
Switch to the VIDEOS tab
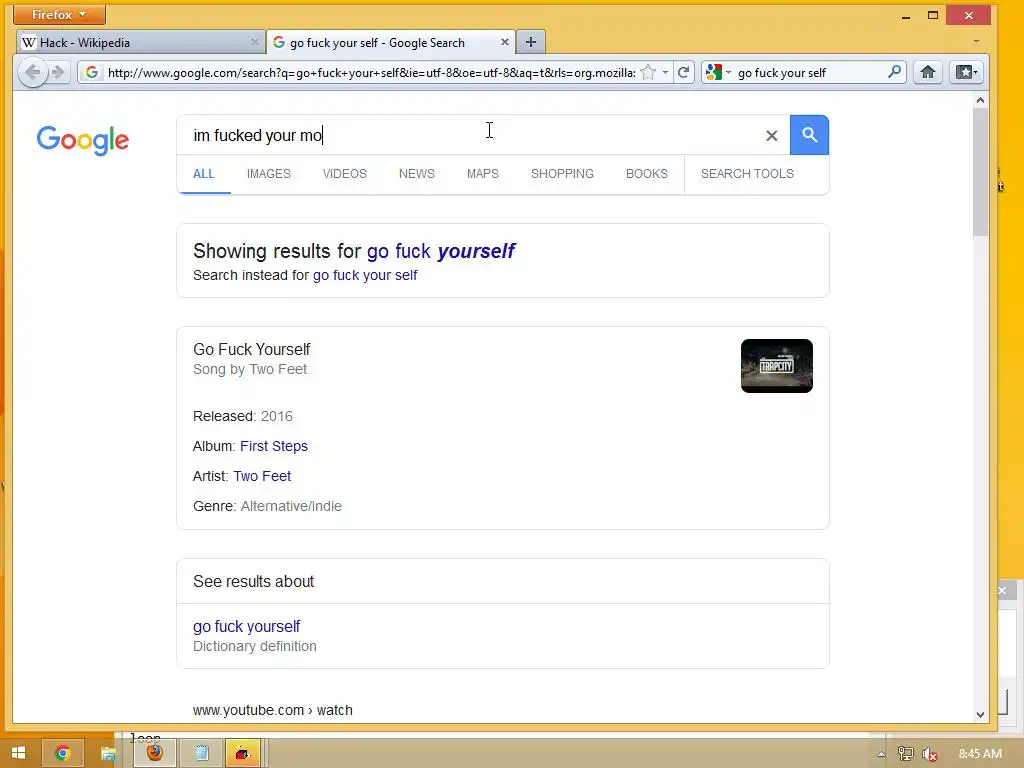(x=345, y=174)
